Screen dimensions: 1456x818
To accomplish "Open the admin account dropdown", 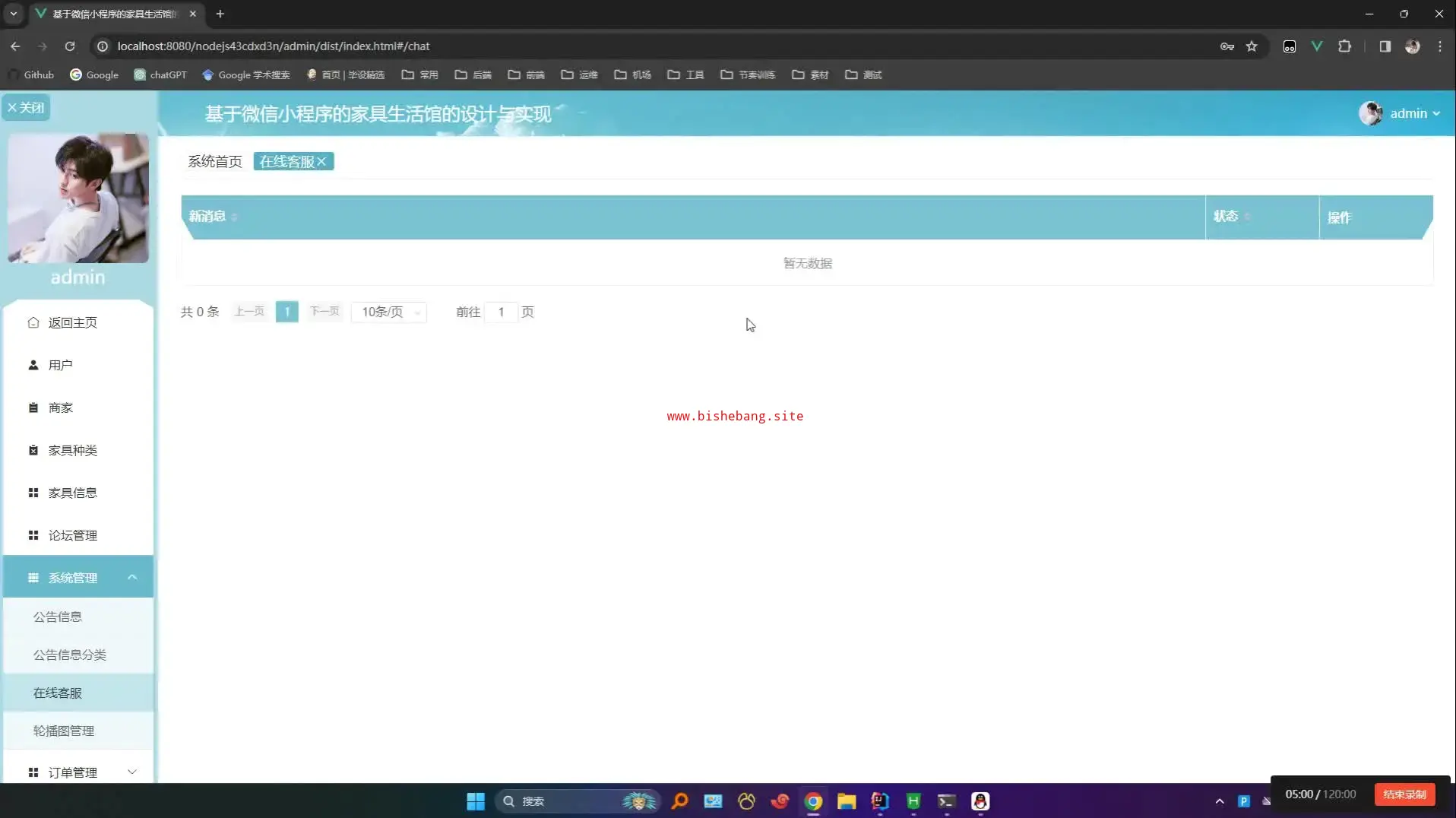I will click(1400, 113).
